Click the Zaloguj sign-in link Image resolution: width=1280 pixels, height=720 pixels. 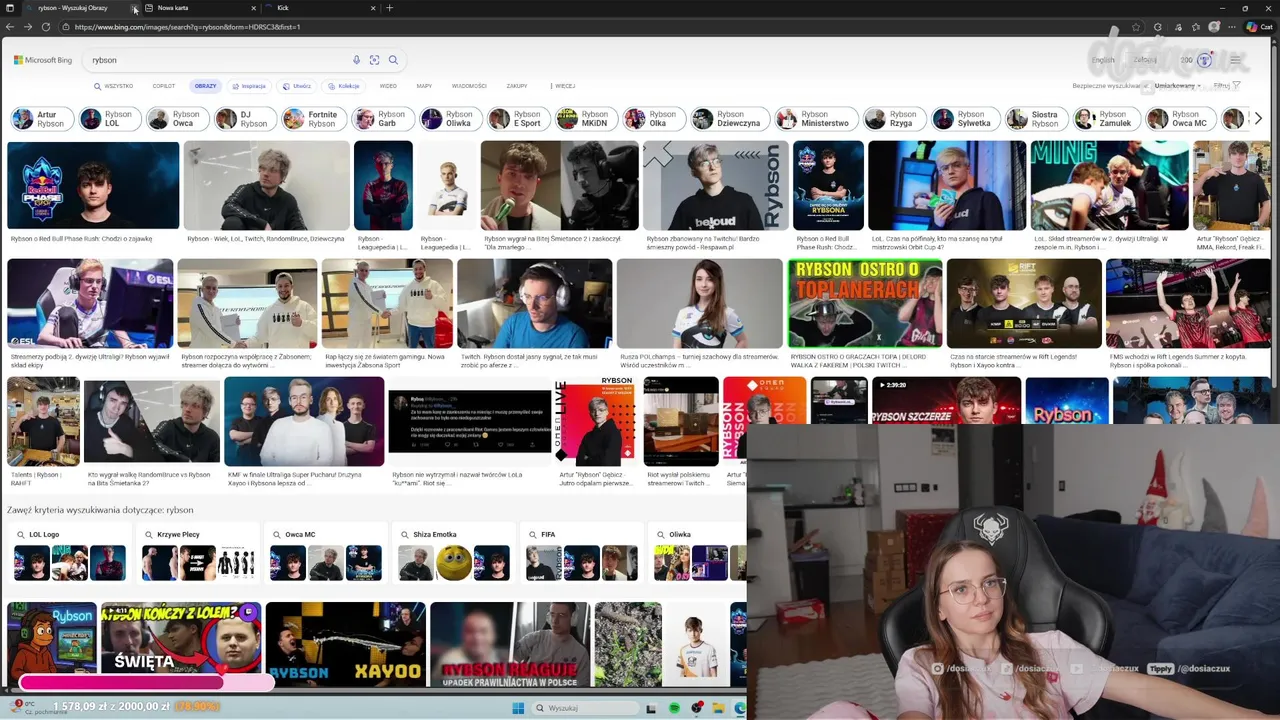click(1145, 60)
